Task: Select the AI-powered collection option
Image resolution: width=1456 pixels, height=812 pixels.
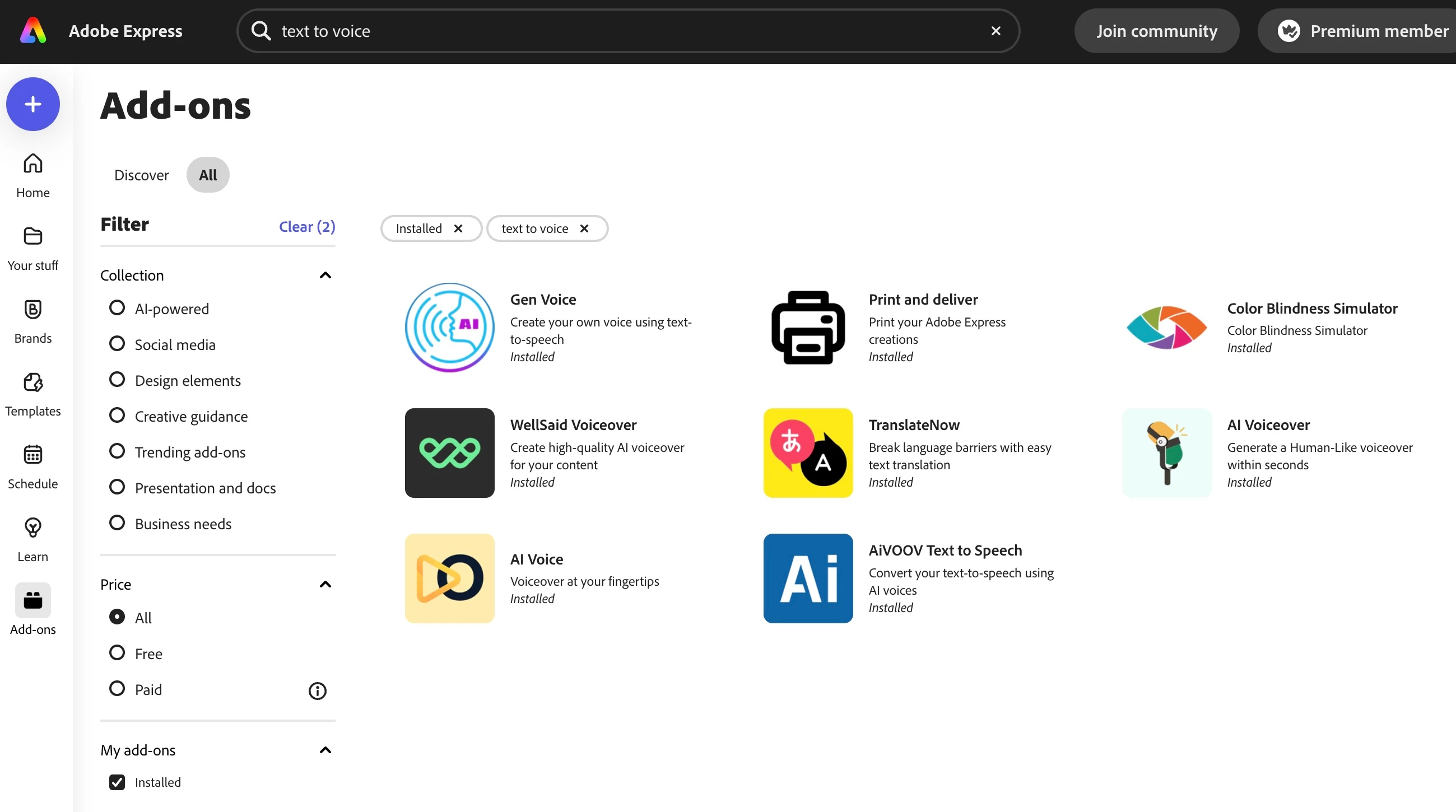Action: click(x=117, y=309)
